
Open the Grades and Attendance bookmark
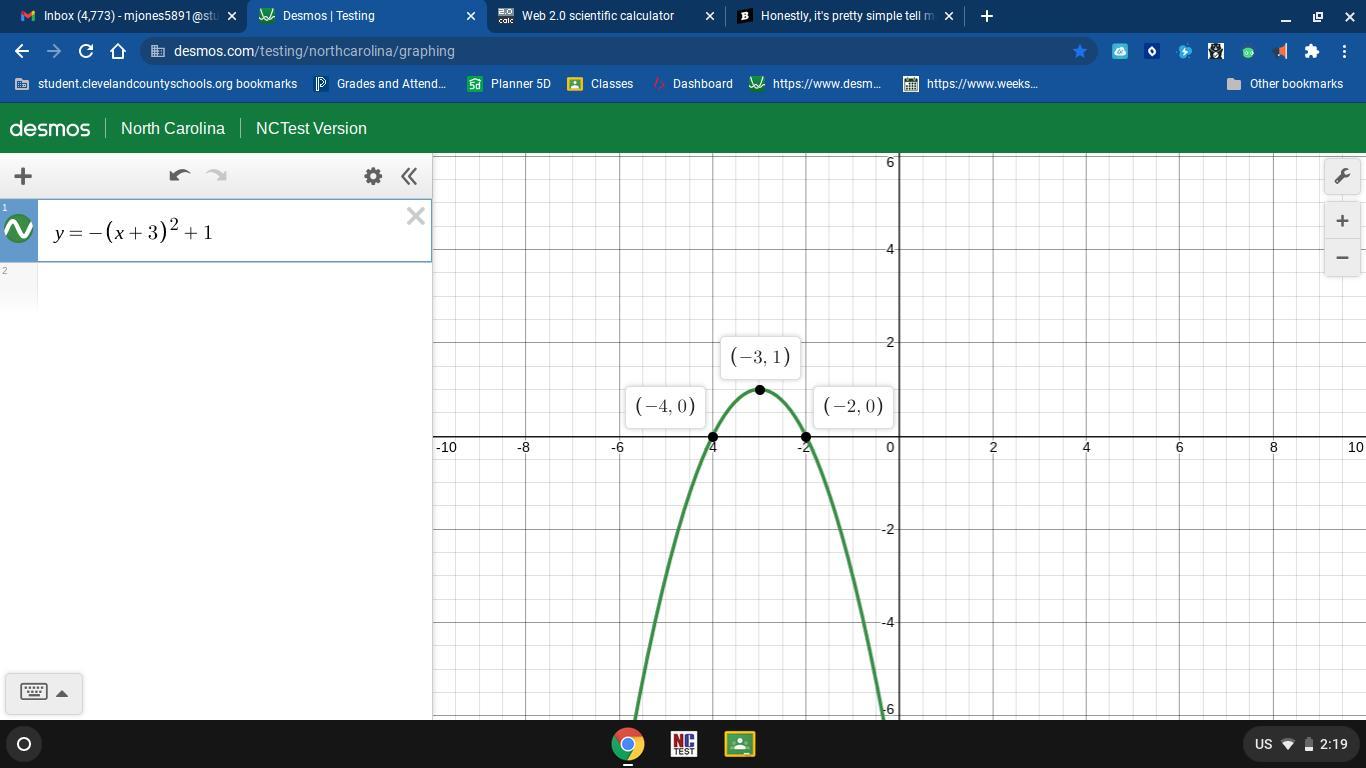380,84
